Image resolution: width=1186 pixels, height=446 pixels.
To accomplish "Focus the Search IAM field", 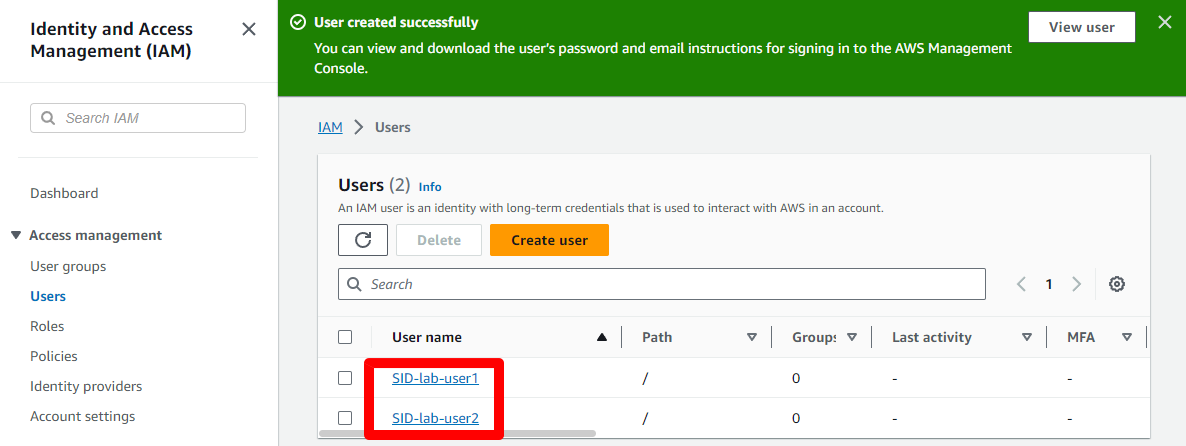I will [138, 118].
